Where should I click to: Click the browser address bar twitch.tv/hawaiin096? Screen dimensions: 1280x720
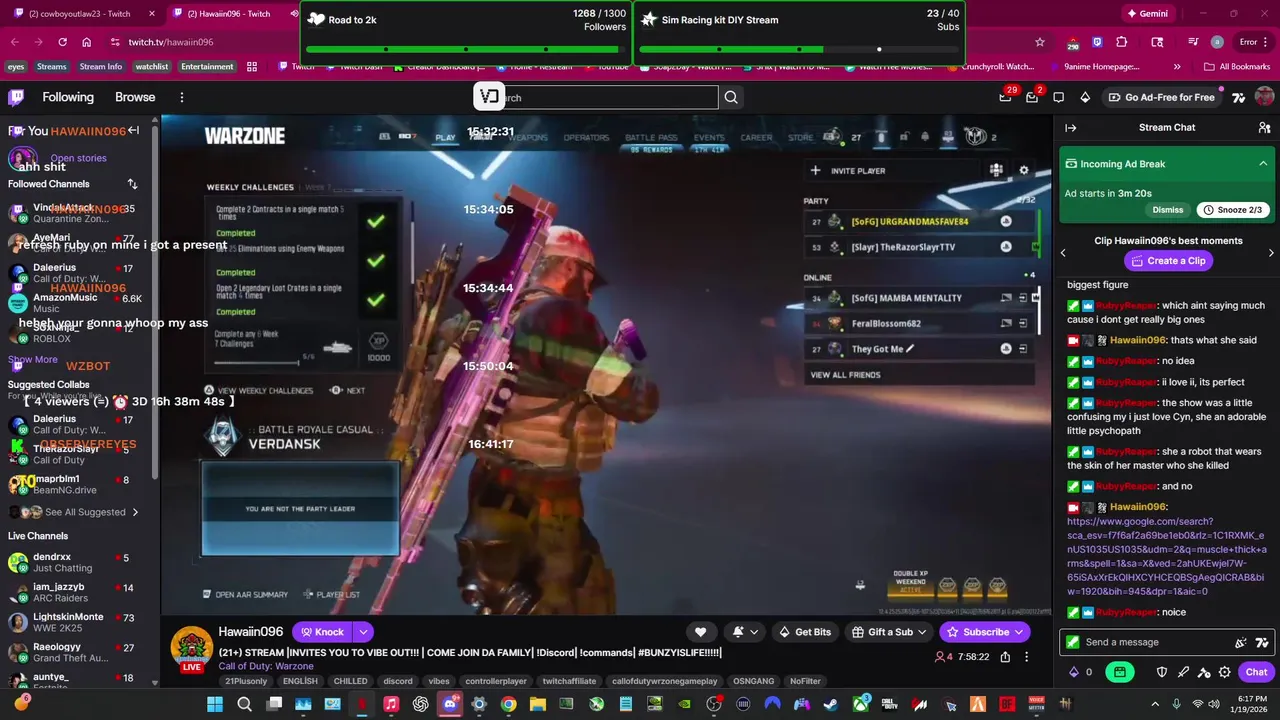tap(170, 42)
